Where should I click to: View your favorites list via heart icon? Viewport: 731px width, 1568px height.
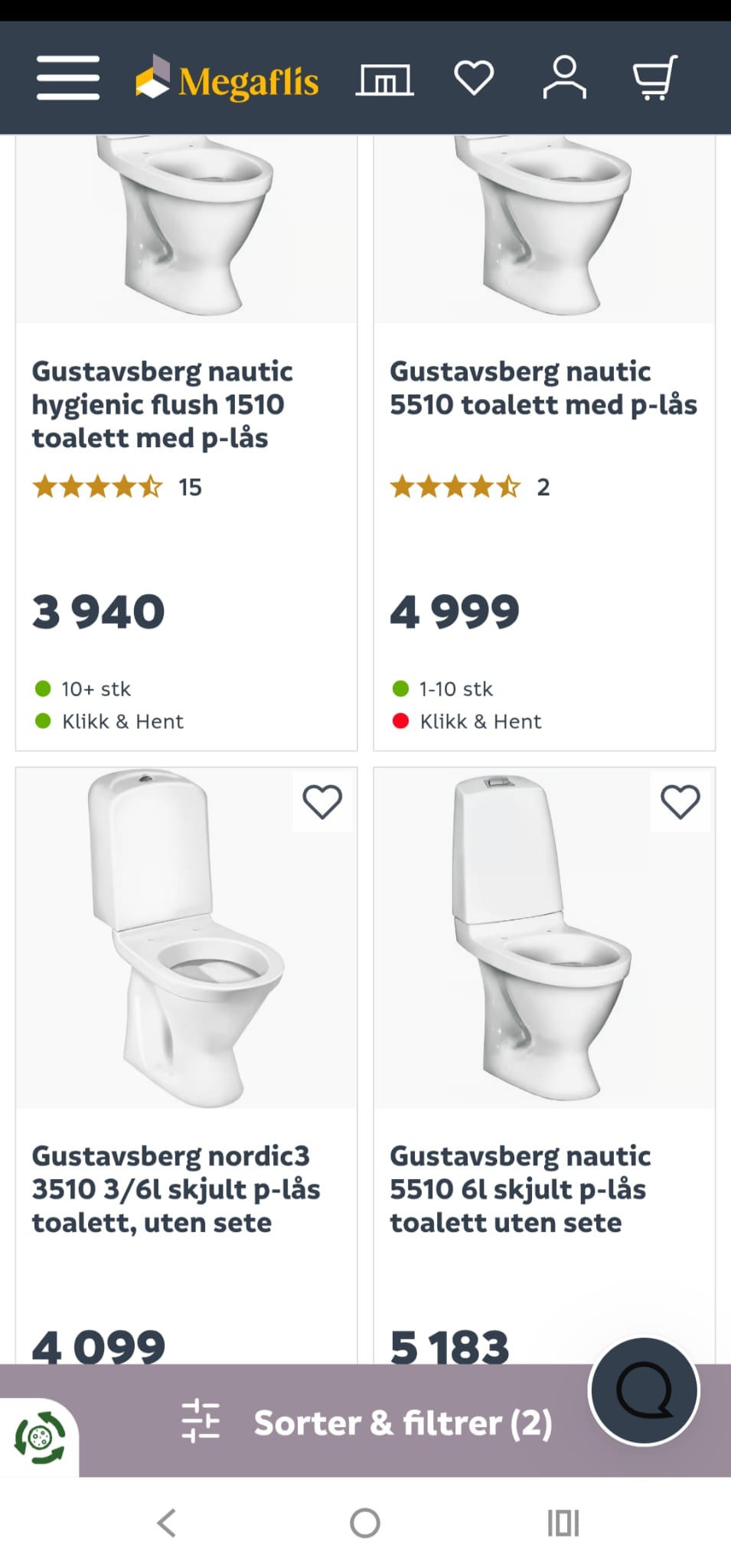pyautogui.click(x=475, y=77)
